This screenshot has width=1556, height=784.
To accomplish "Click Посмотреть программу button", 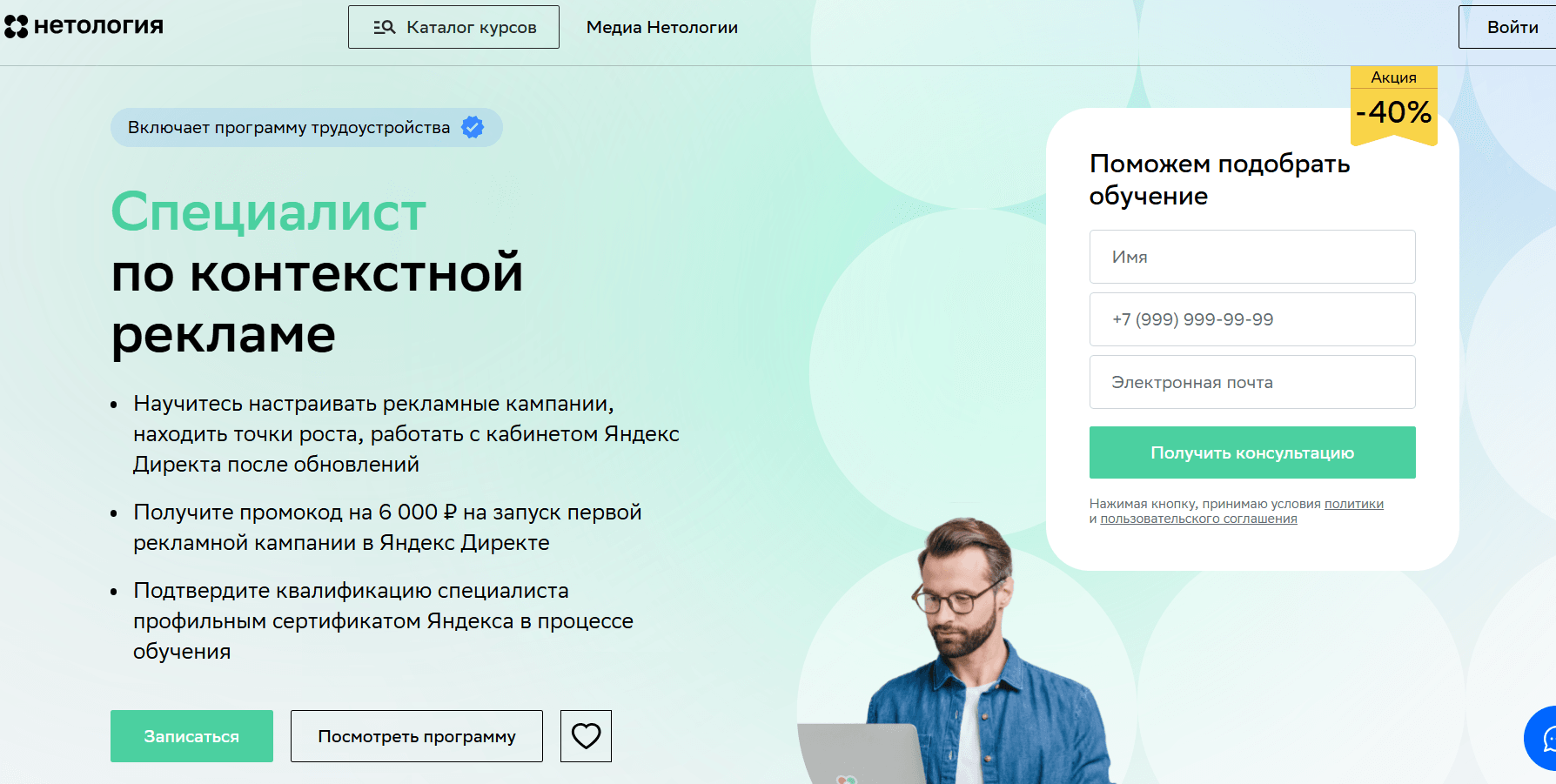I will tap(417, 736).
